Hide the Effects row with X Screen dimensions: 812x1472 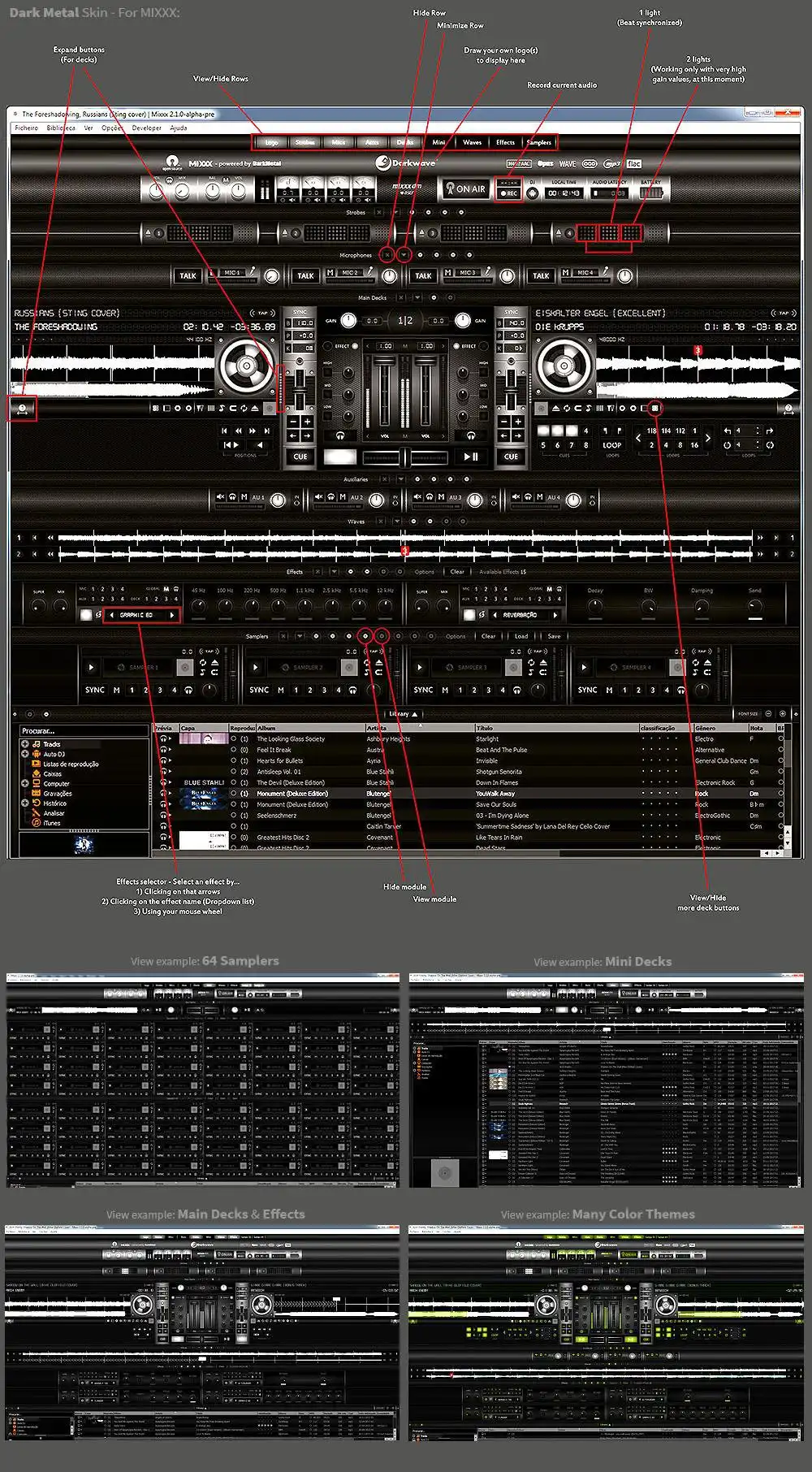(x=317, y=571)
